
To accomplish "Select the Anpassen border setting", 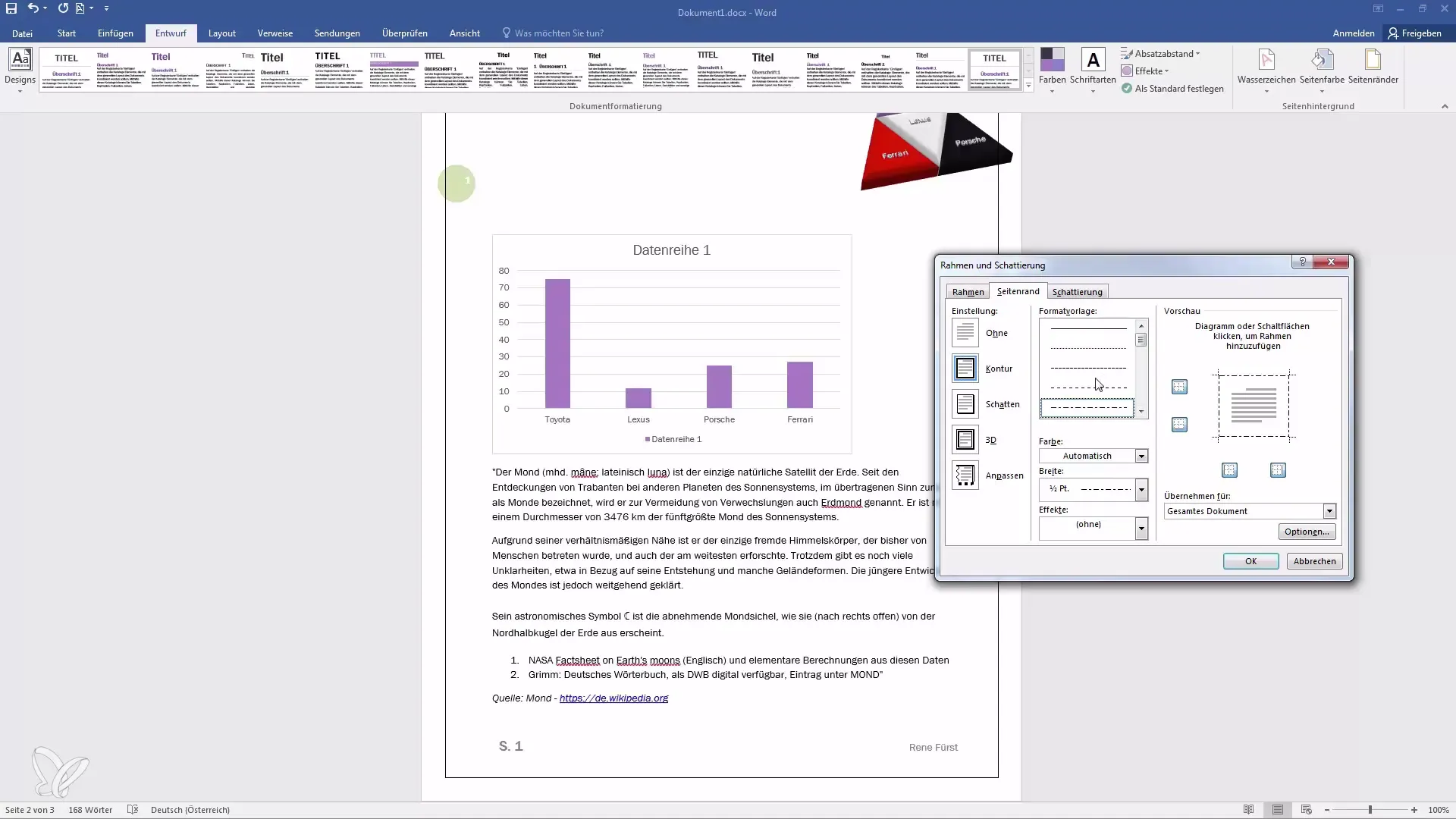I will coord(965,475).
